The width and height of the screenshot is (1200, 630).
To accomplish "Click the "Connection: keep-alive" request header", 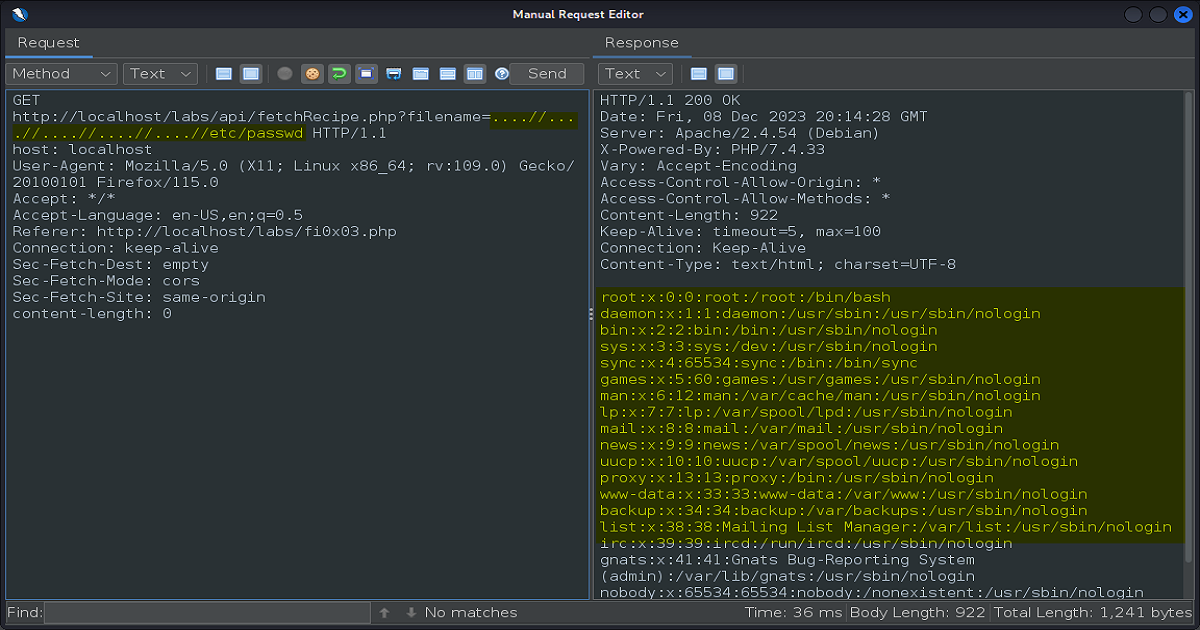I will point(115,248).
